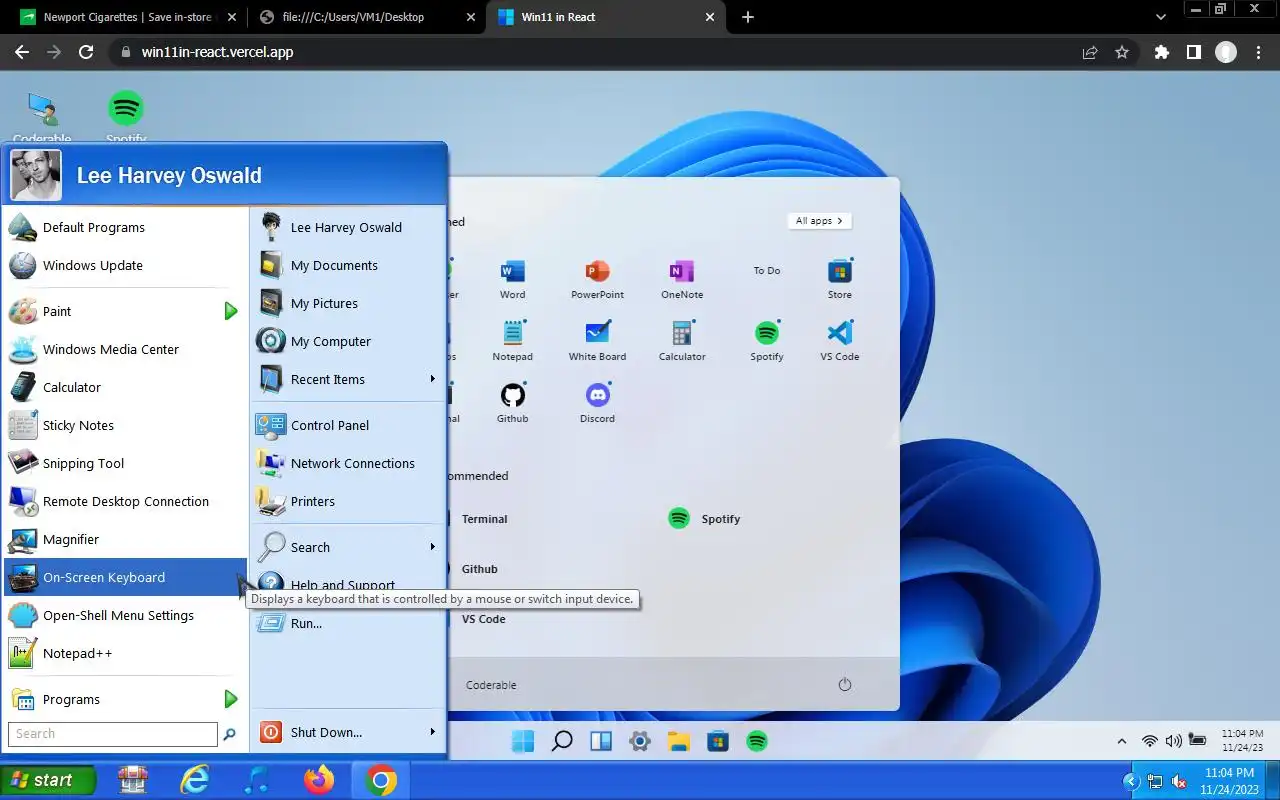Screen dimensions: 1280x800
Task: Open the Spotify desktop shortcut
Action: coord(126,116)
